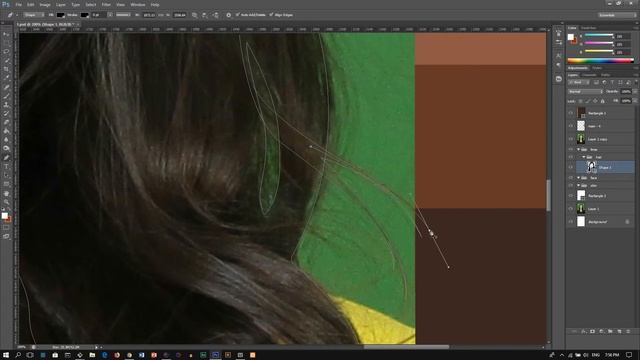Click the shape width input field
640x360 pixels.
pyautogui.click(x=149, y=15)
